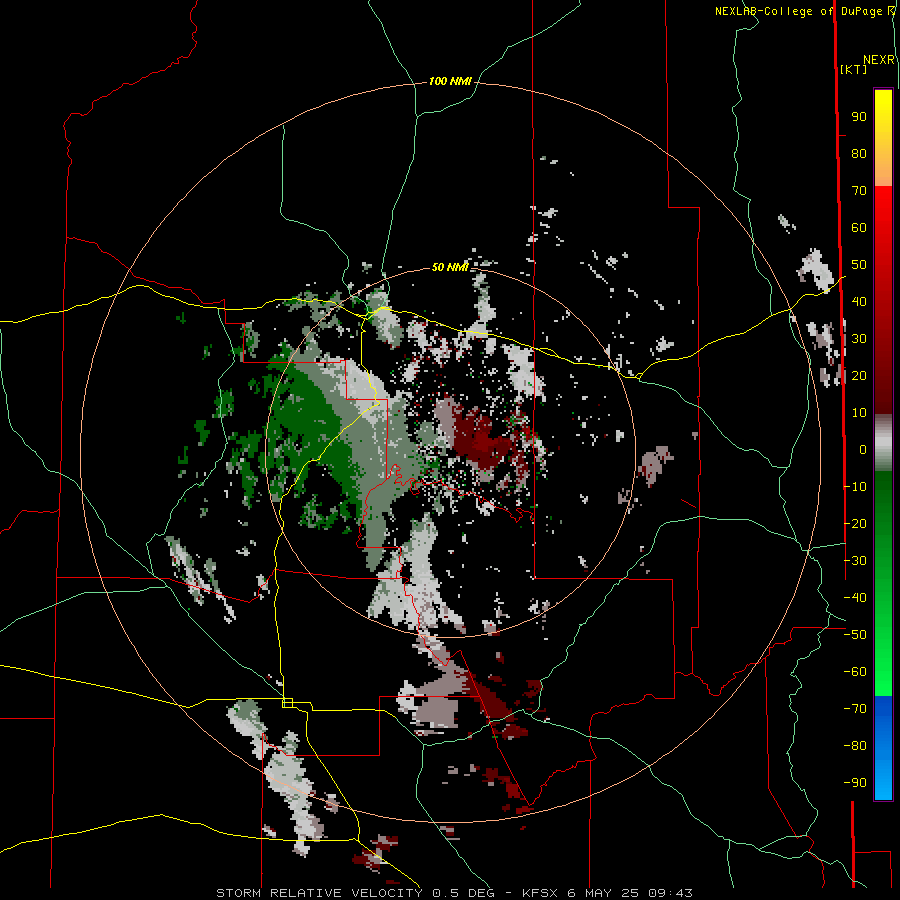Screen dimensions: 900x900
Task: Click the 80 value on the velocity scale
Action: [859, 154]
